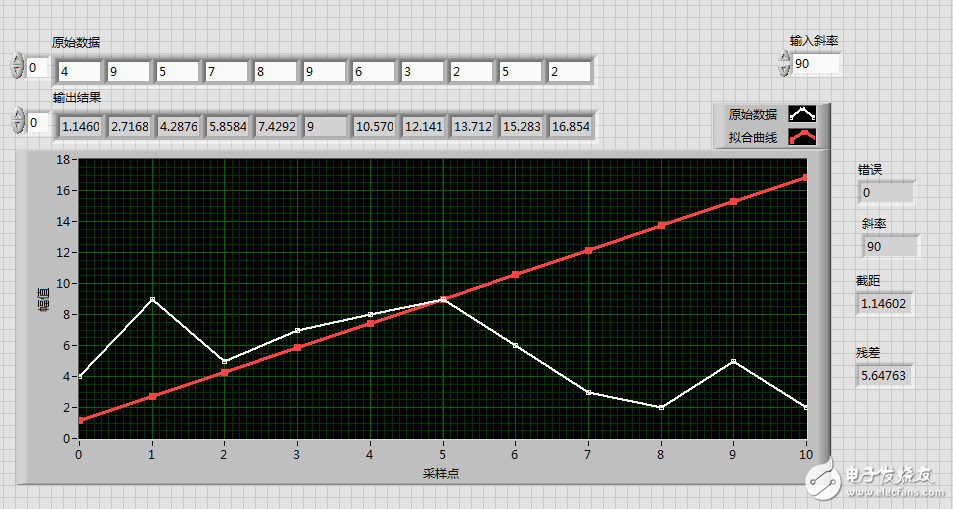Viewport: 953px width, 509px height.
Task: Click the 输出结果 cell showing 9
Action: point(325,126)
